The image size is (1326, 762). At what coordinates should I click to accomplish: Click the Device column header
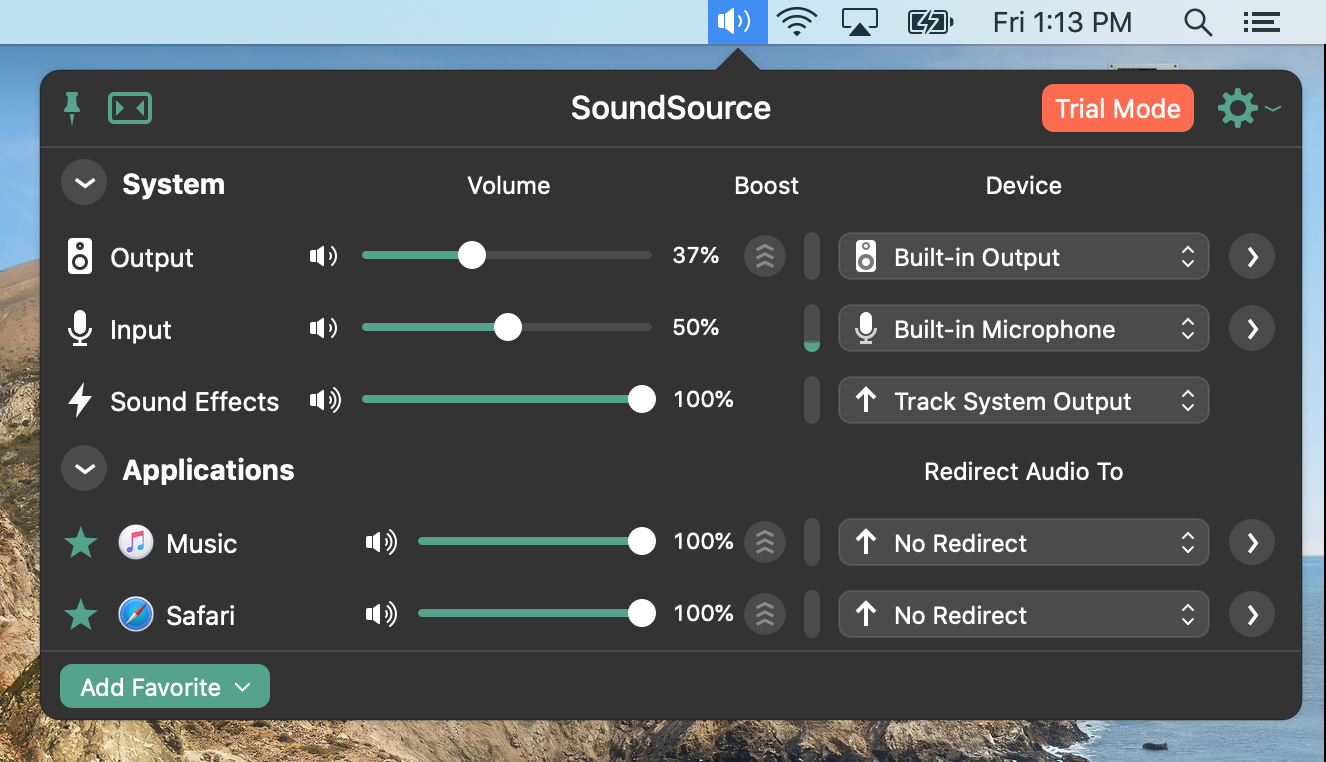click(x=1024, y=186)
